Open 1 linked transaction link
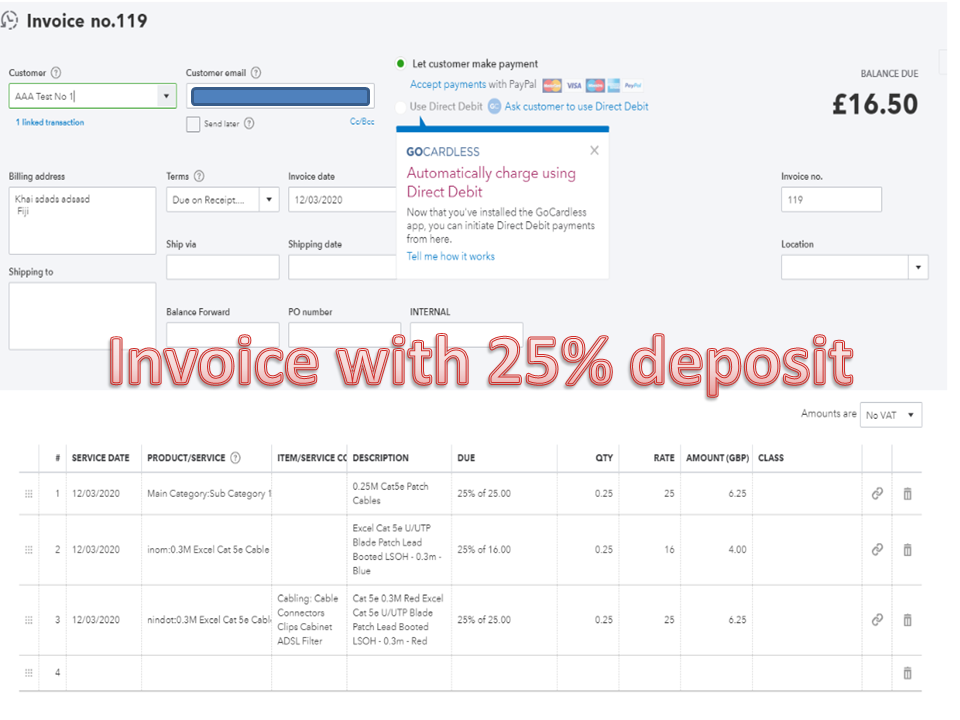 50,122
